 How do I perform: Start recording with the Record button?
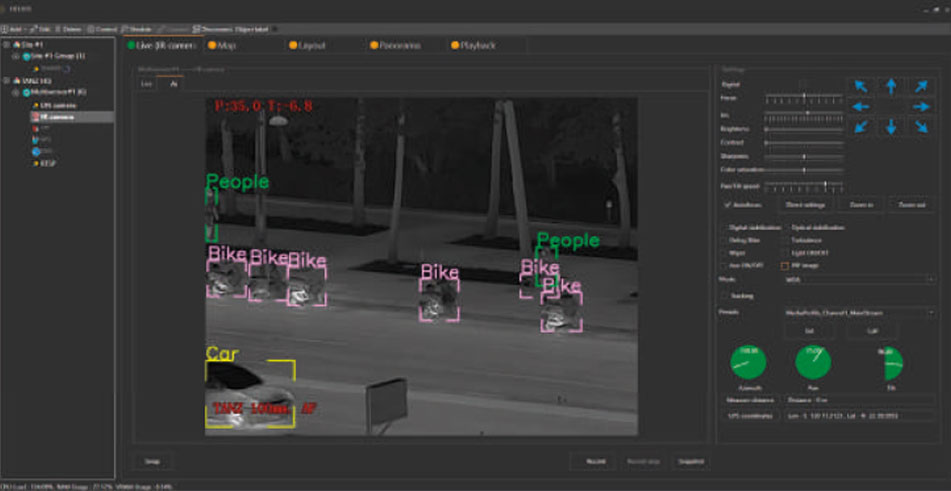point(595,461)
